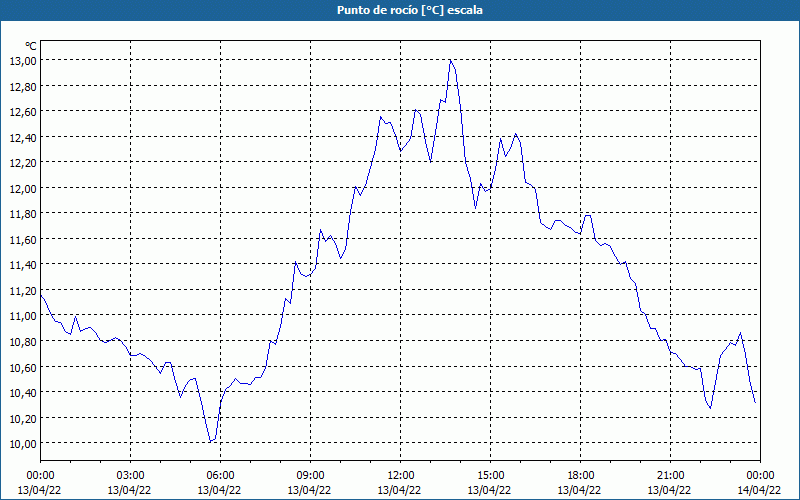Click the °C unit label on the axis

(31, 46)
